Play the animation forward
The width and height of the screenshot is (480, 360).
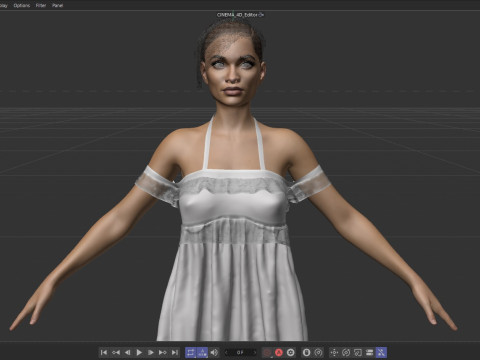tap(139, 352)
